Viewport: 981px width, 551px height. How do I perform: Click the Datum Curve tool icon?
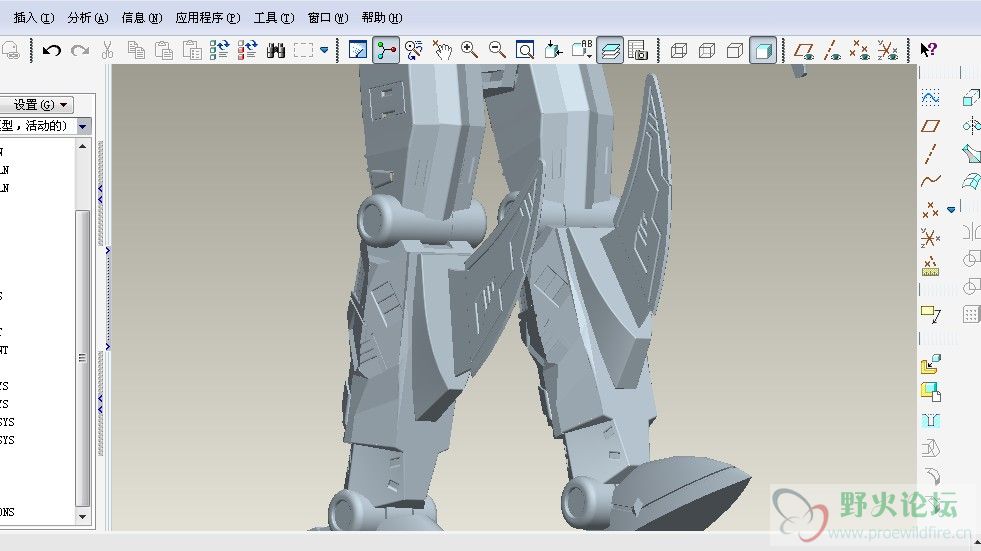pyautogui.click(x=930, y=181)
